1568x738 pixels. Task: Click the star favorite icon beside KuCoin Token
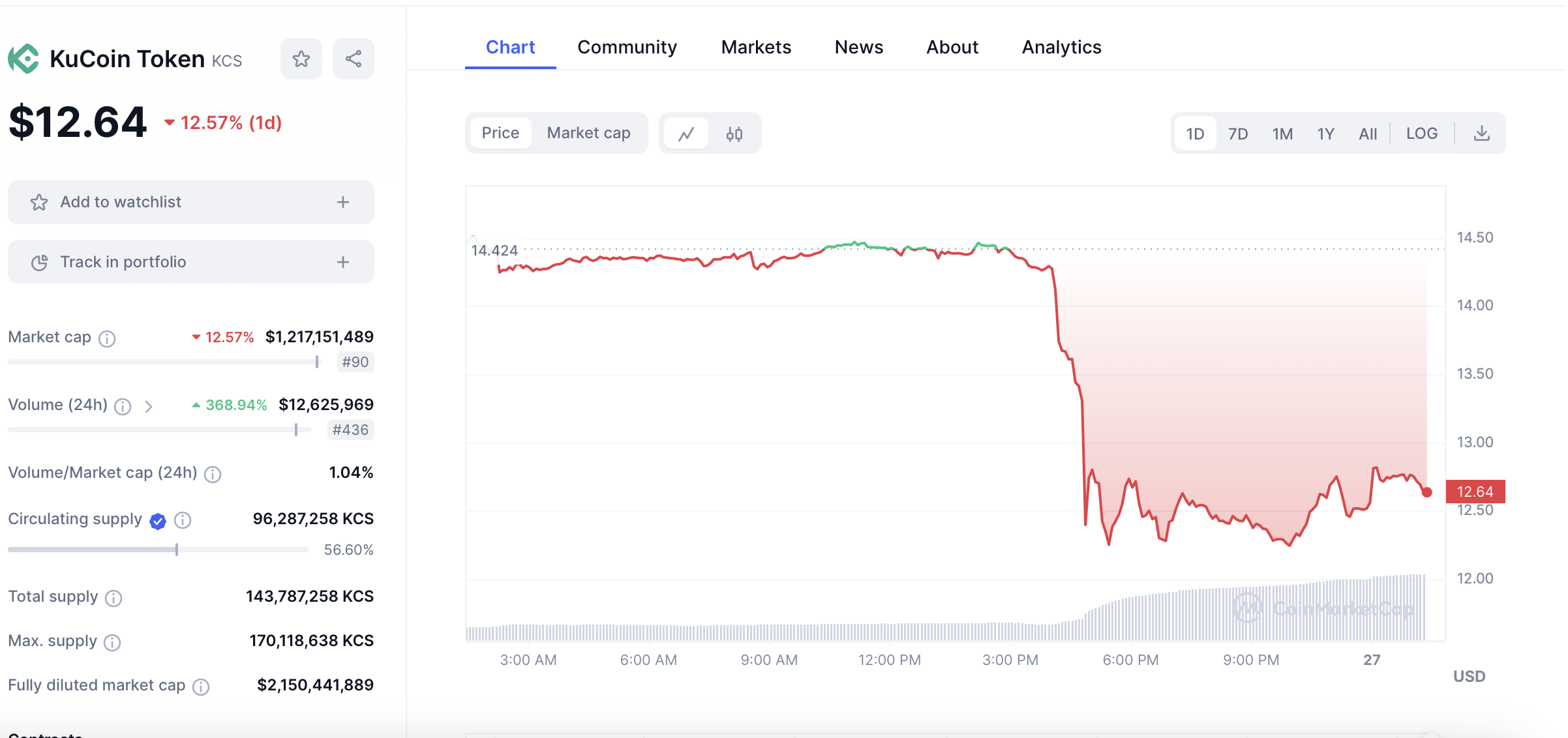coord(301,59)
